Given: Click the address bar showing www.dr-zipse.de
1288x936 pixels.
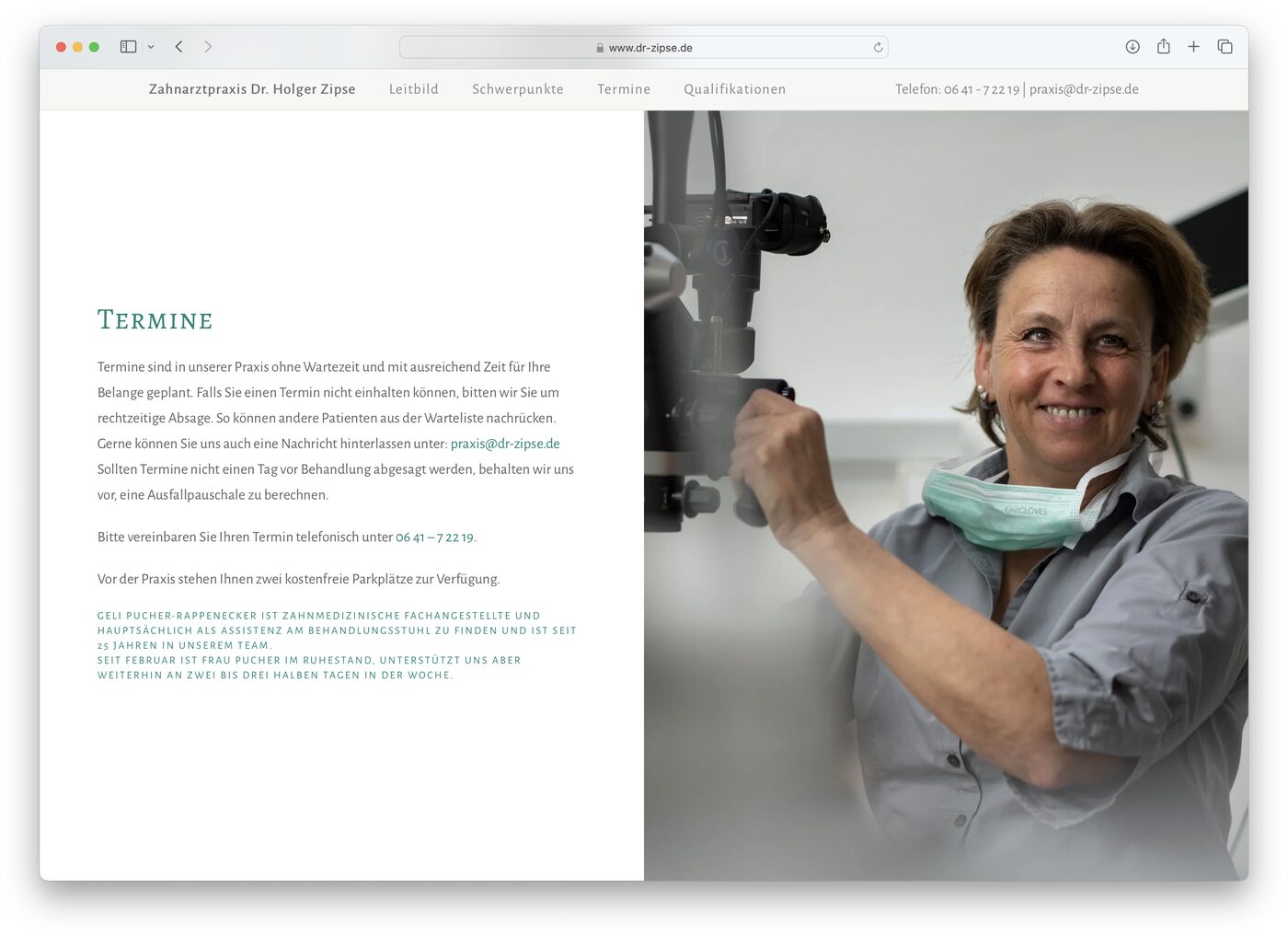Looking at the screenshot, I should coord(643,47).
